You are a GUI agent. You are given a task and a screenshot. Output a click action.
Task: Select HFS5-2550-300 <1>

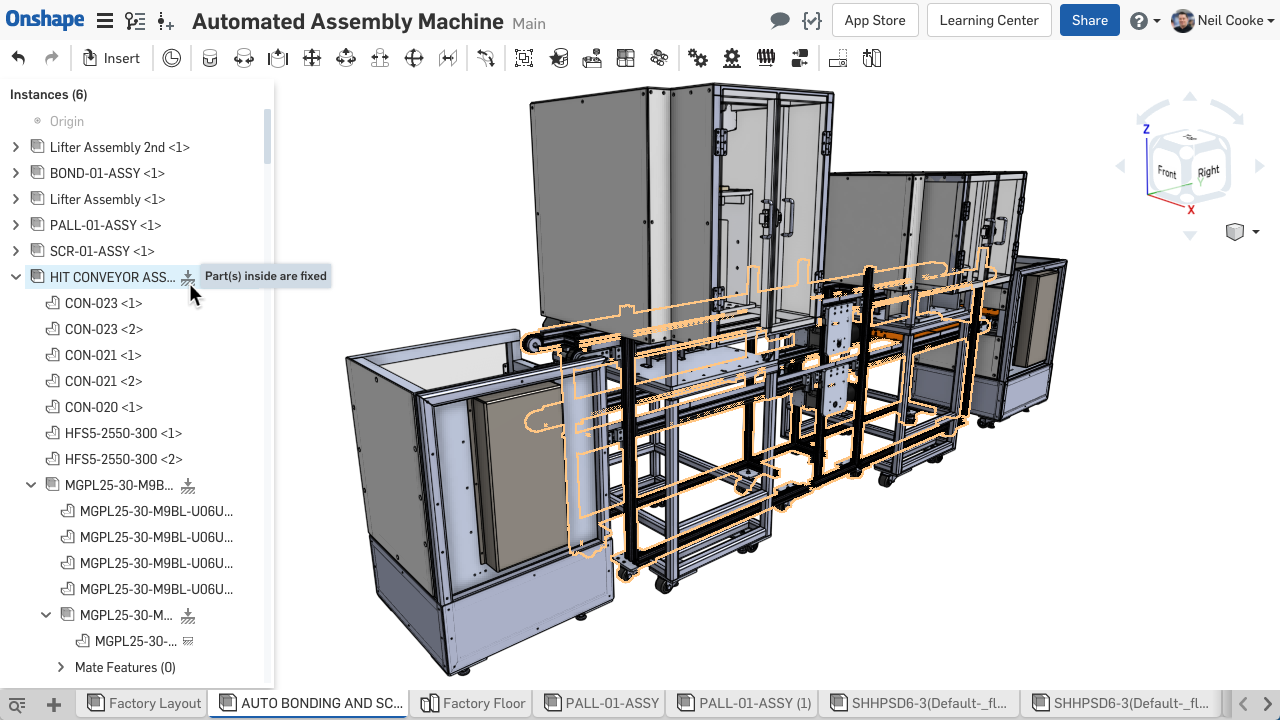[x=123, y=433]
